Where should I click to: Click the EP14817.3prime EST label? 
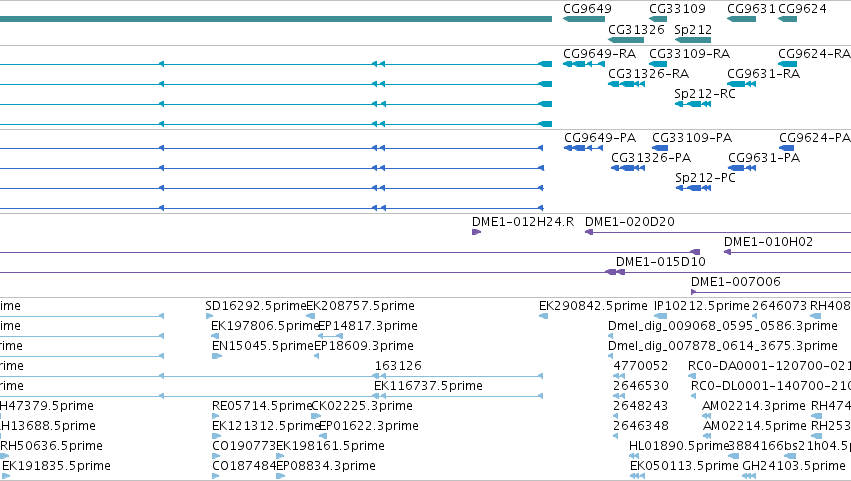click(x=367, y=326)
